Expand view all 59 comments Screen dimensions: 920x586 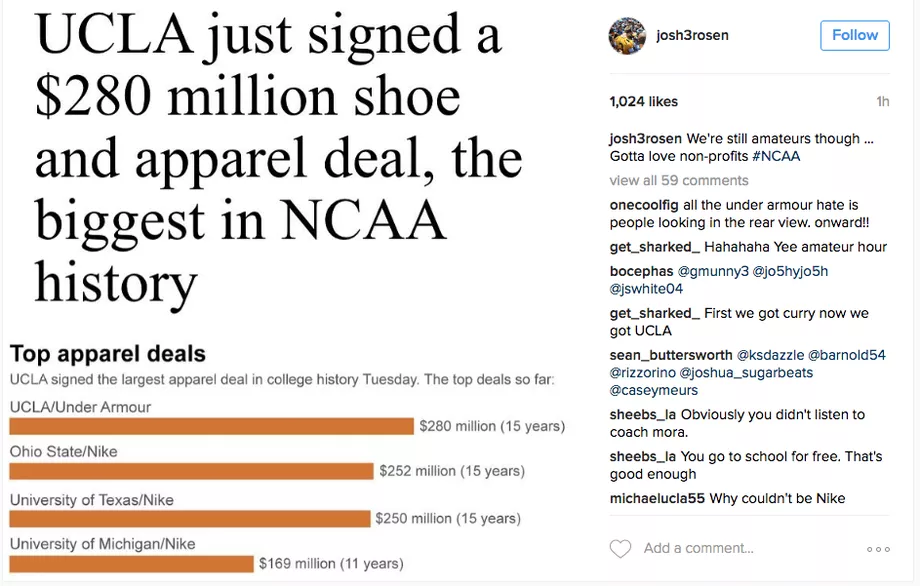click(679, 181)
